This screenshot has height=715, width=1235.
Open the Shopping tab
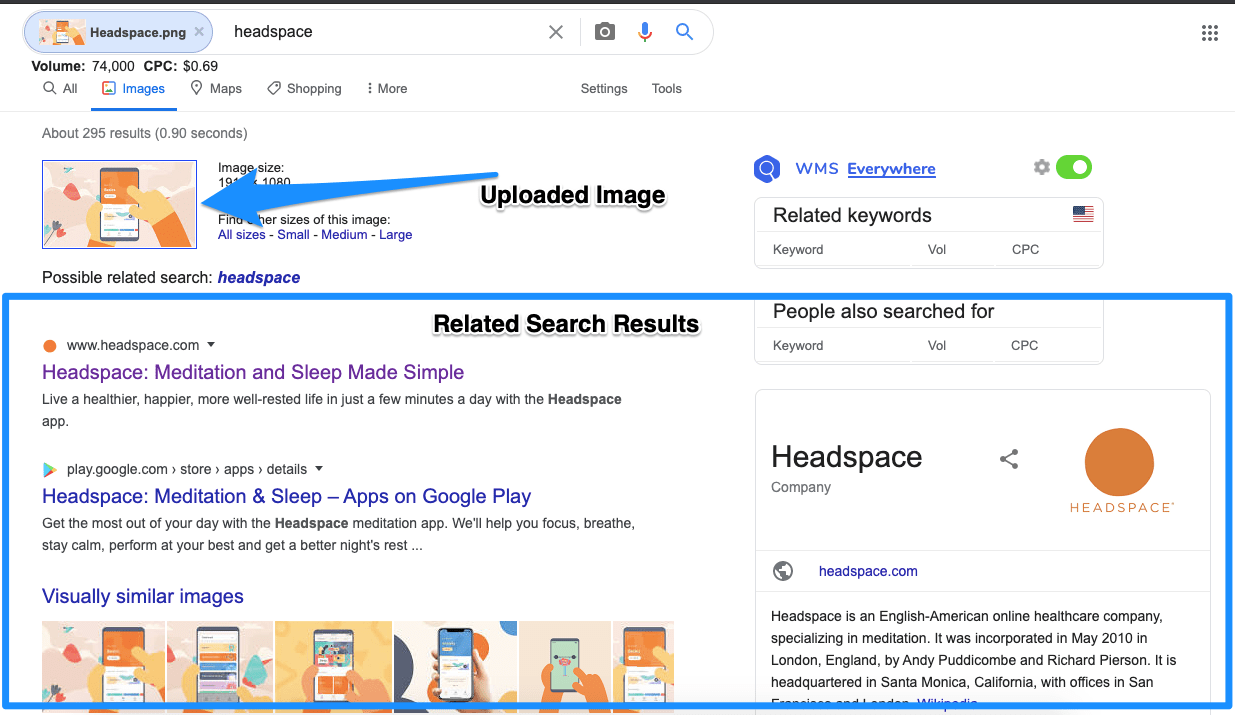304,88
